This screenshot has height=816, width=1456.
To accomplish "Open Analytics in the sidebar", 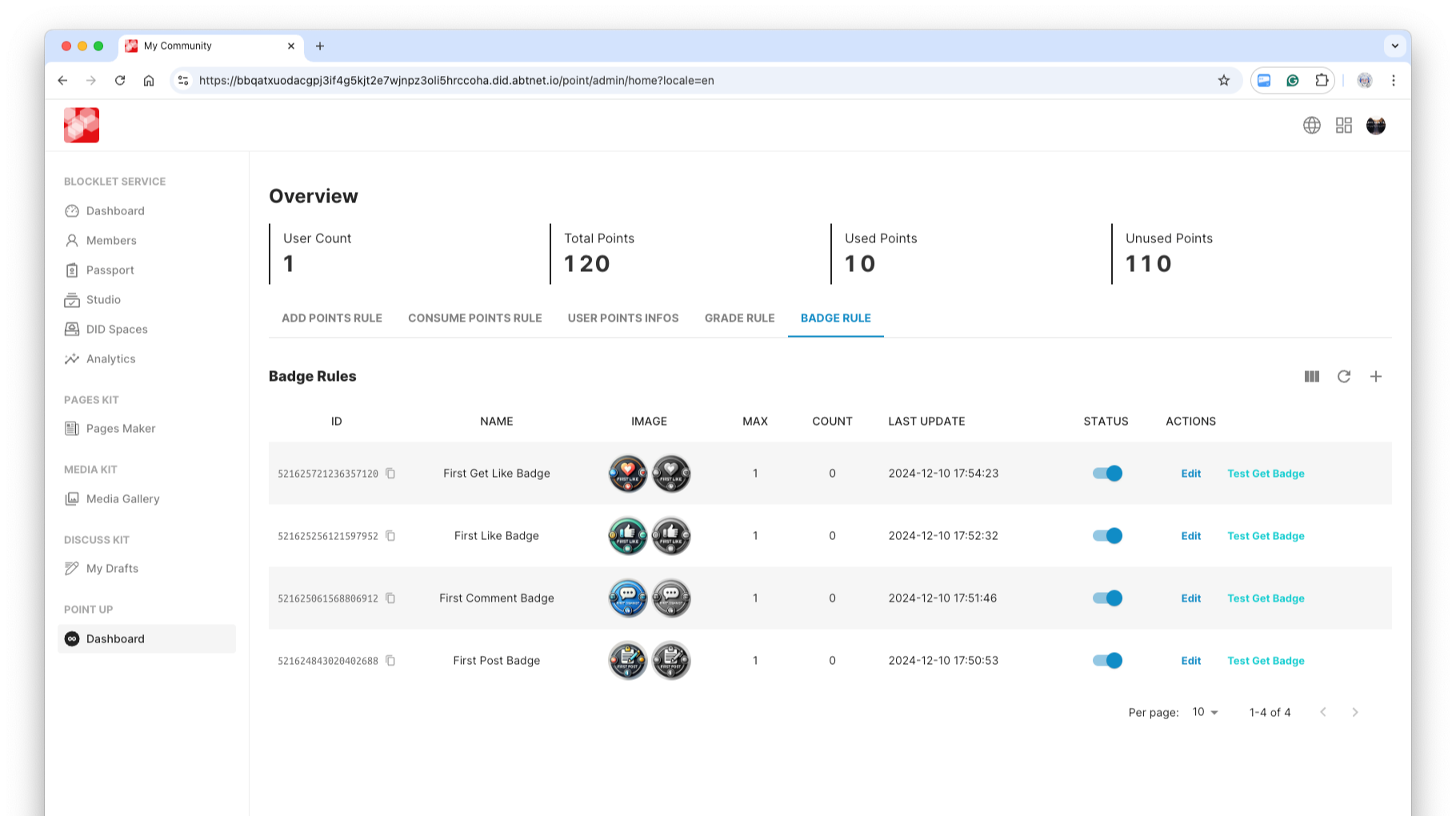I will (110, 359).
